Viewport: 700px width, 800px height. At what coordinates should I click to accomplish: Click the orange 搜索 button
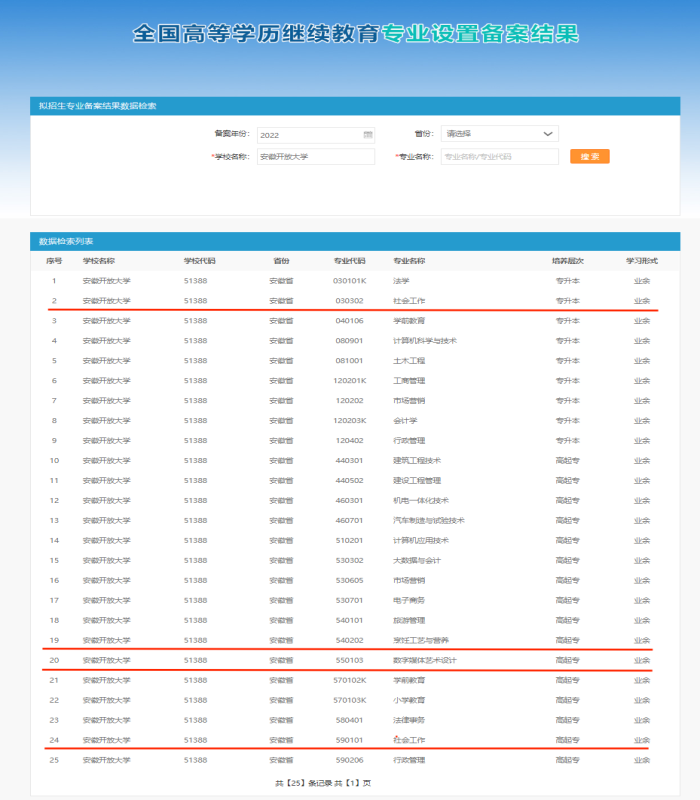pyautogui.click(x=589, y=156)
